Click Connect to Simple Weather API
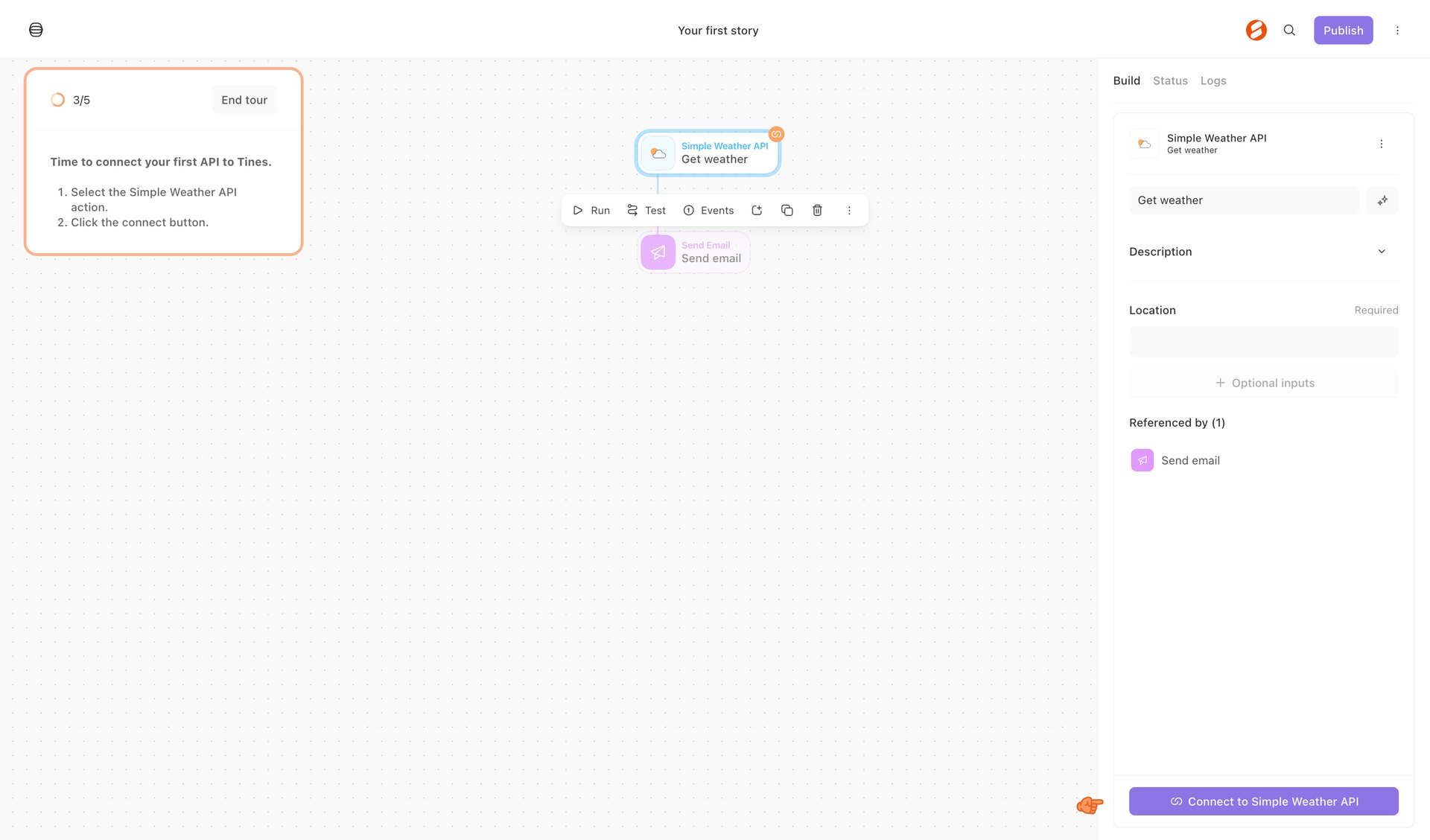Image resolution: width=1430 pixels, height=840 pixels. pyautogui.click(x=1263, y=801)
